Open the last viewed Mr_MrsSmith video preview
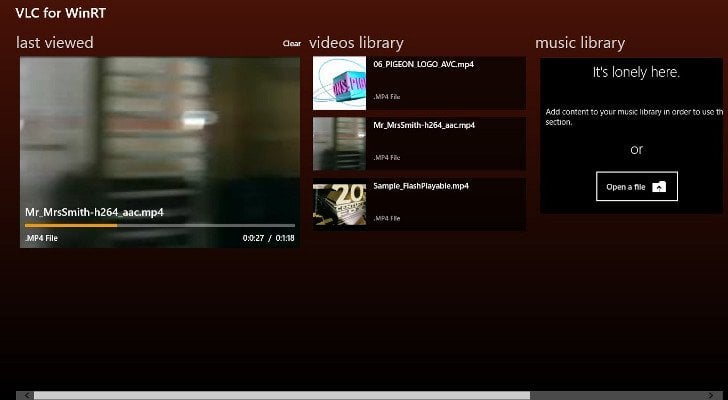Image resolution: width=728 pixels, height=400 pixels. (160, 152)
